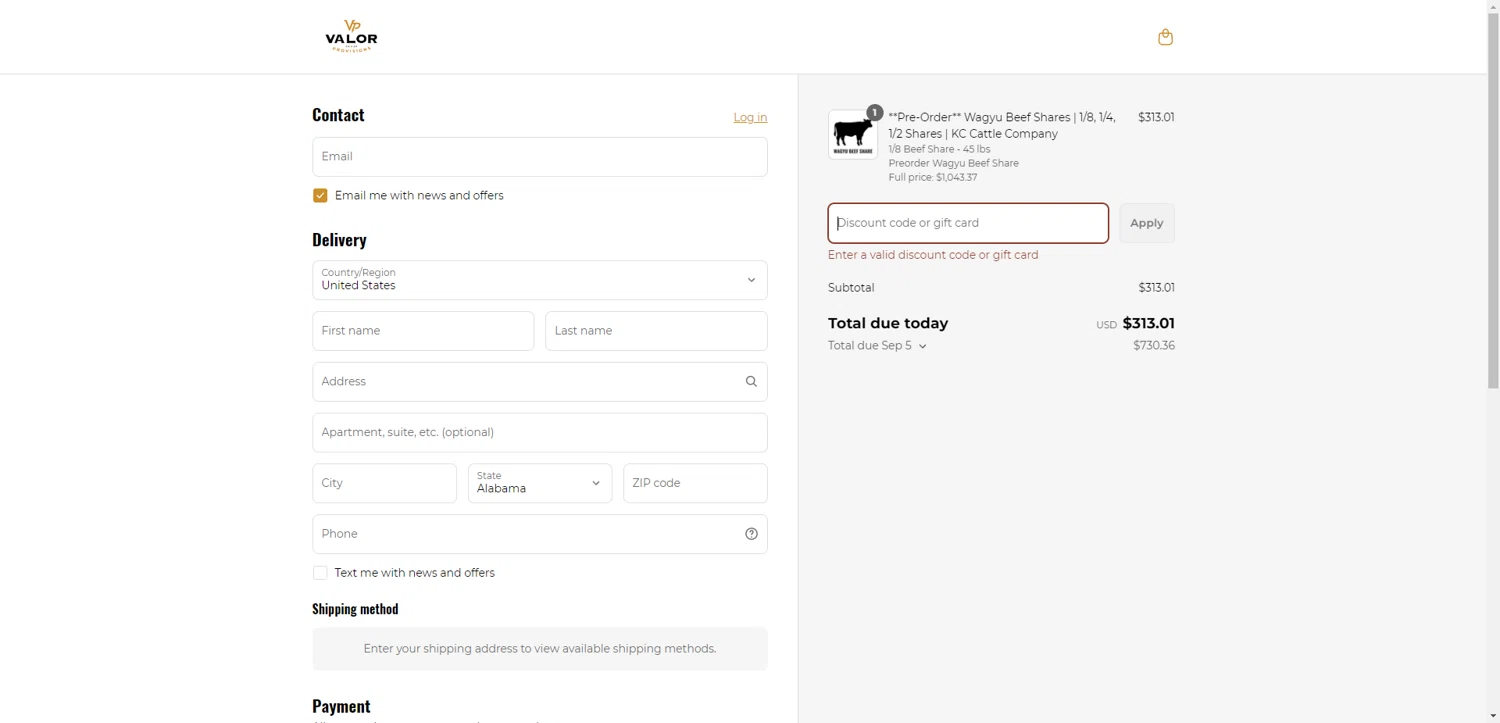Focus the Email input field
The width and height of the screenshot is (1500, 723).
(540, 157)
